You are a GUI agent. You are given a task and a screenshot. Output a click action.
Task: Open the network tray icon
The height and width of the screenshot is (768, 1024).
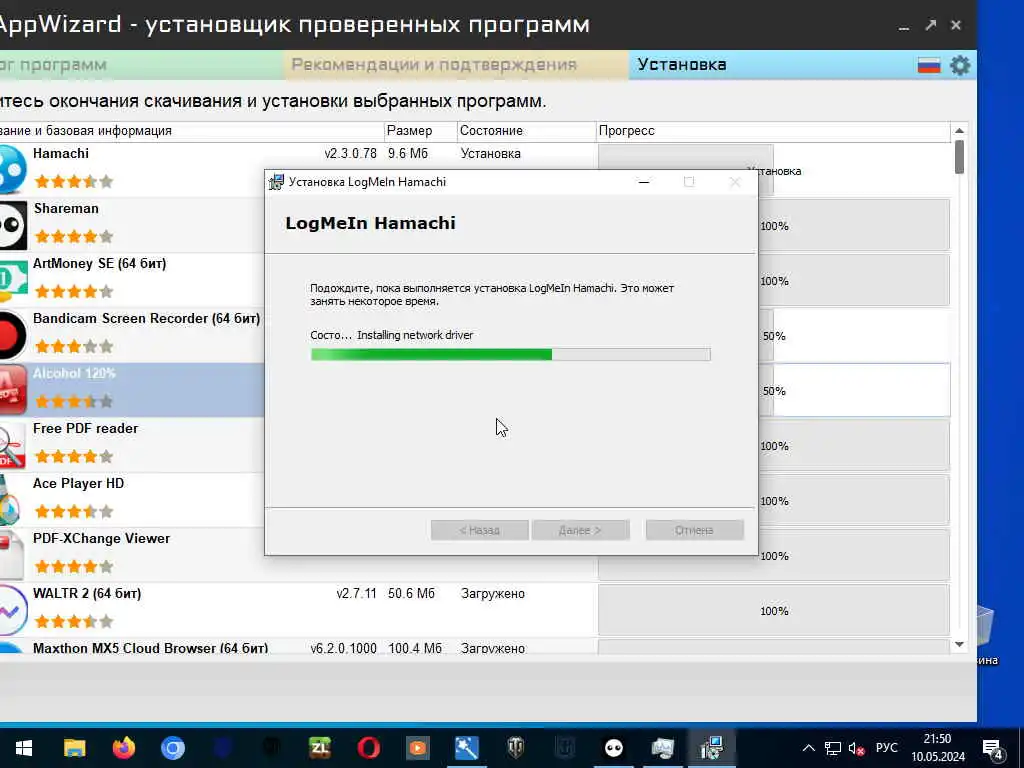click(833, 748)
